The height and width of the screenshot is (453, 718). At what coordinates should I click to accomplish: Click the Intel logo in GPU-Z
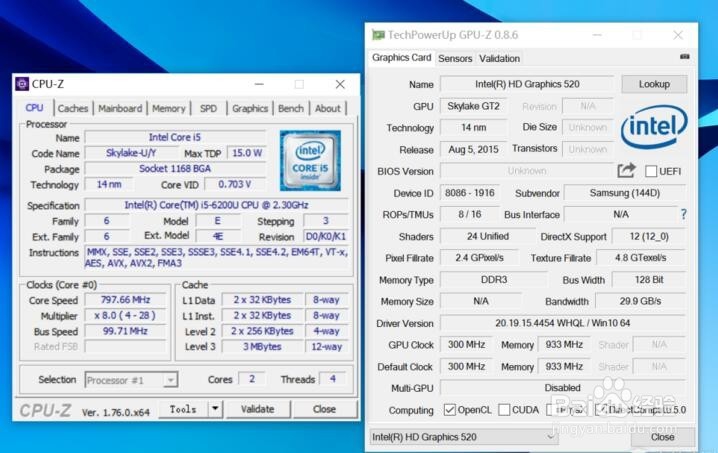click(x=654, y=126)
